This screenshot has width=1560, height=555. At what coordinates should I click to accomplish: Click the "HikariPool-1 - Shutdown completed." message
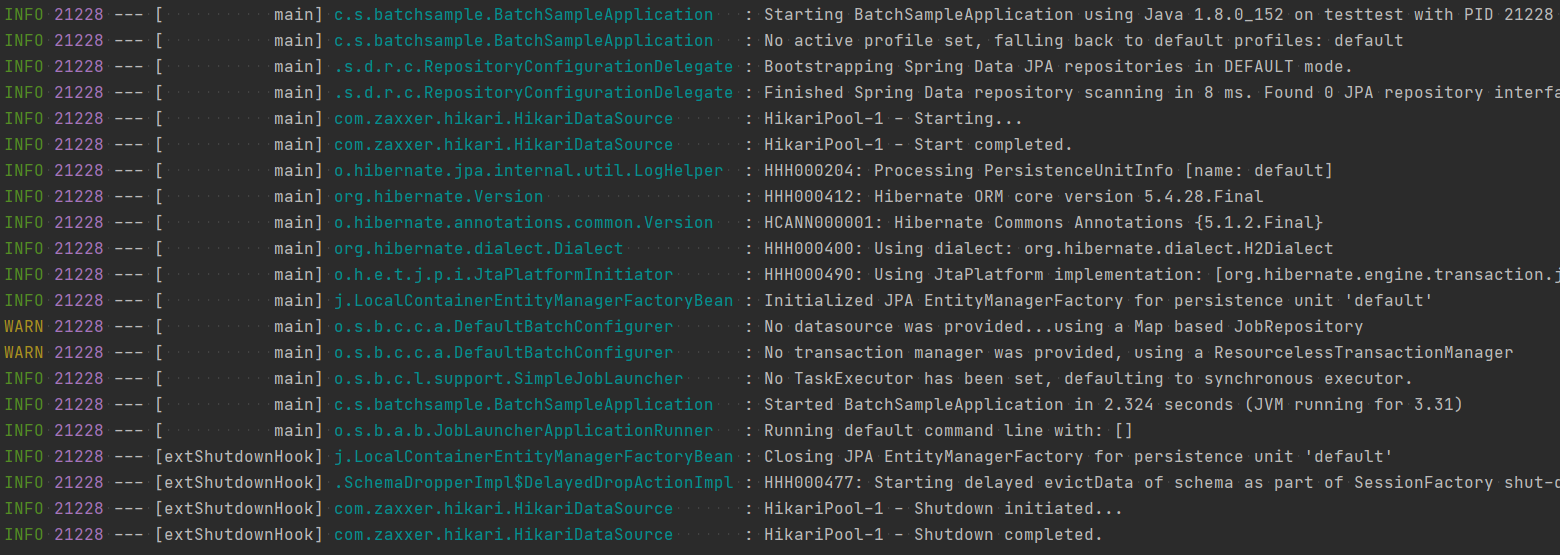(933, 535)
